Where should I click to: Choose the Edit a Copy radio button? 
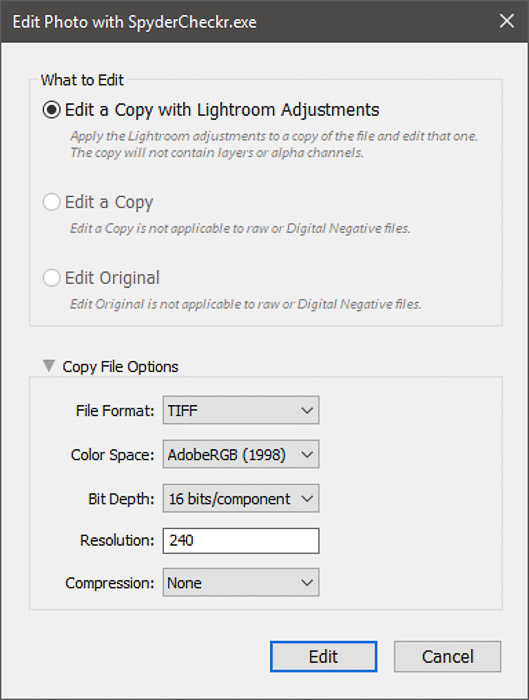(x=51, y=202)
